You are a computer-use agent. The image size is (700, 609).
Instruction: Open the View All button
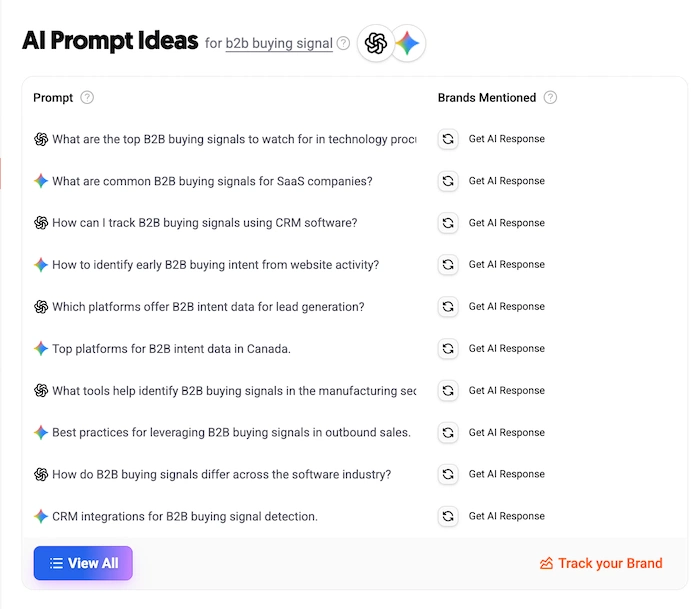[x=83, y=563]
